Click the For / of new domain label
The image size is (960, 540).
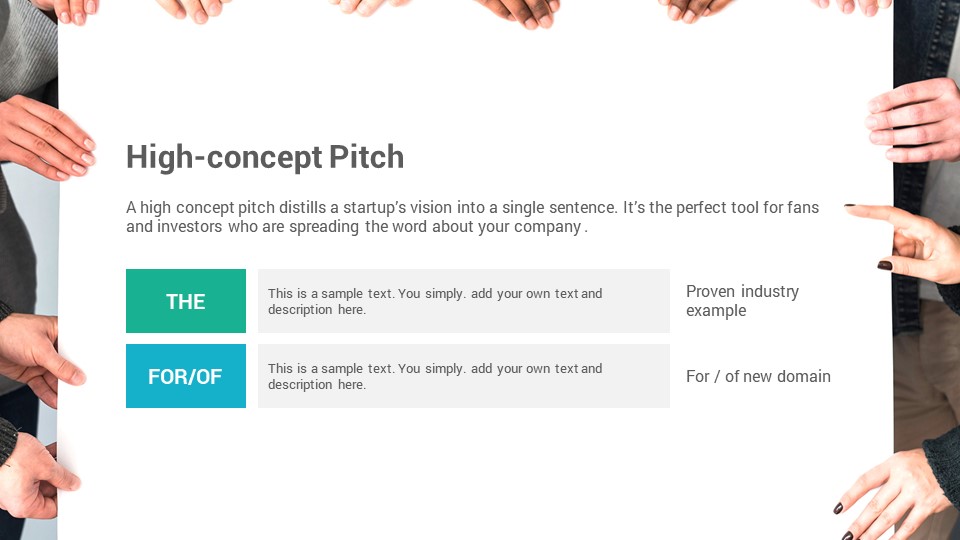pos(758,376)
